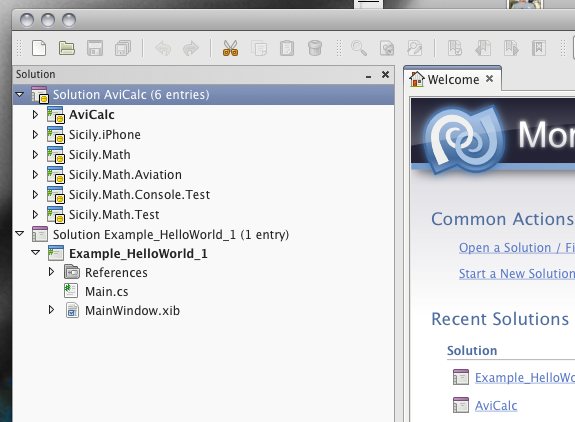
Task: Open recent solution AviCalc link
Action: [496, 406]
